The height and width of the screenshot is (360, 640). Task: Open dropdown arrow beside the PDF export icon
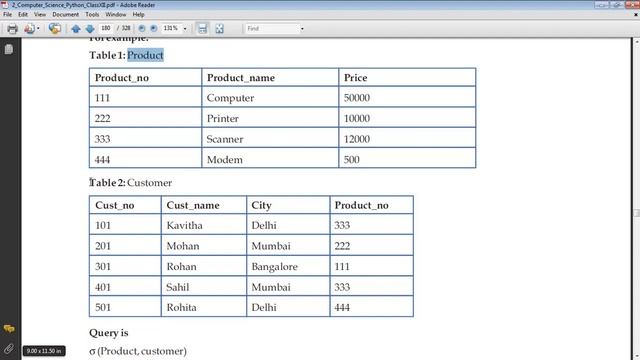[x=38, y=29]
